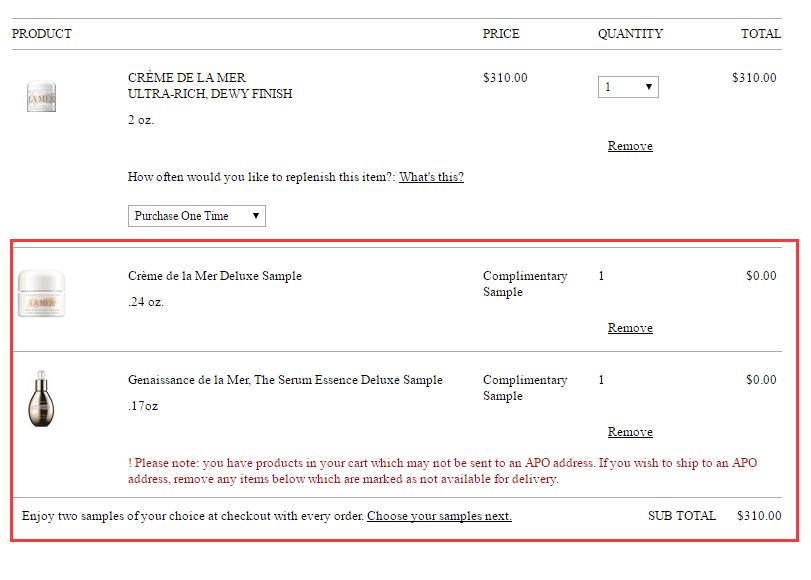Open Genaissance de la Mer Serum Essence title
Screen dimensions: 811x580
click(x=285, y=380)
